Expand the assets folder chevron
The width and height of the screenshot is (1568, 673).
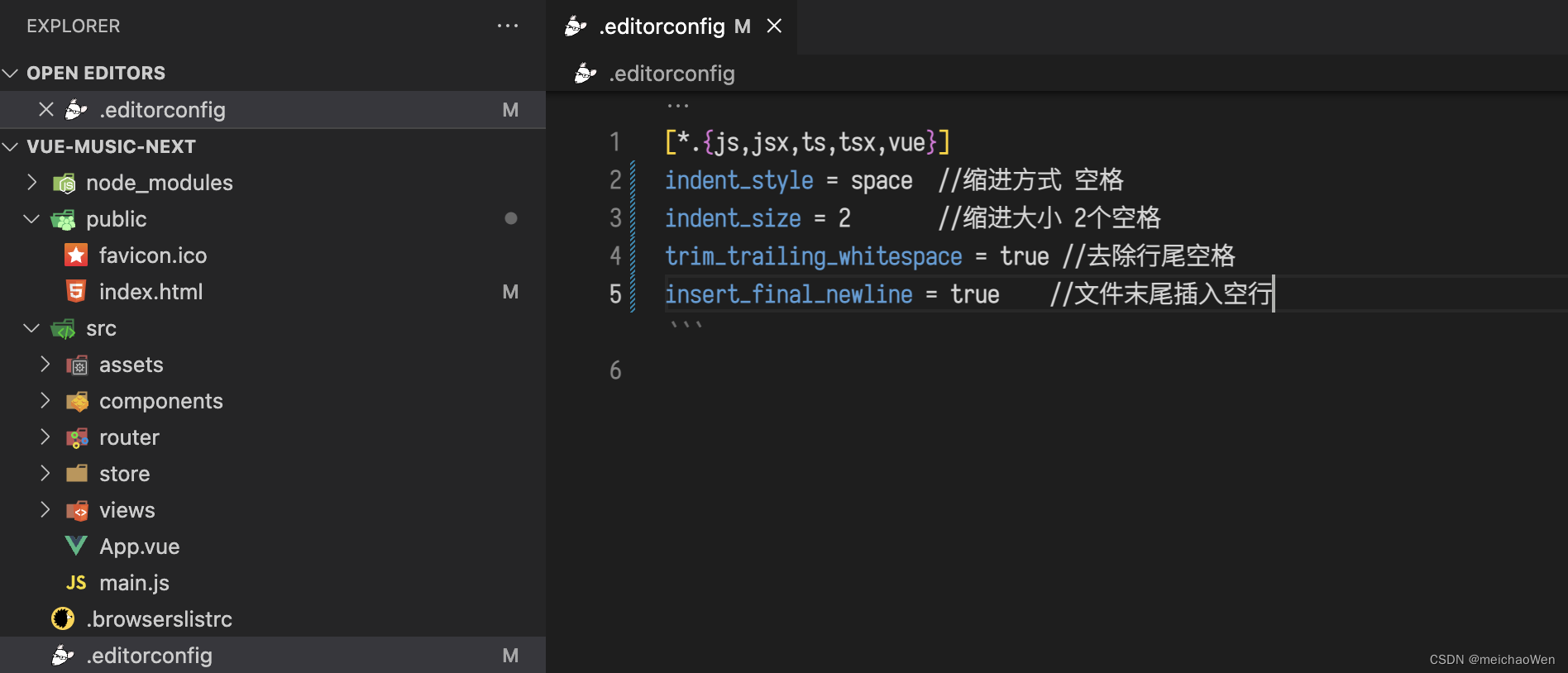coord(45,364)
